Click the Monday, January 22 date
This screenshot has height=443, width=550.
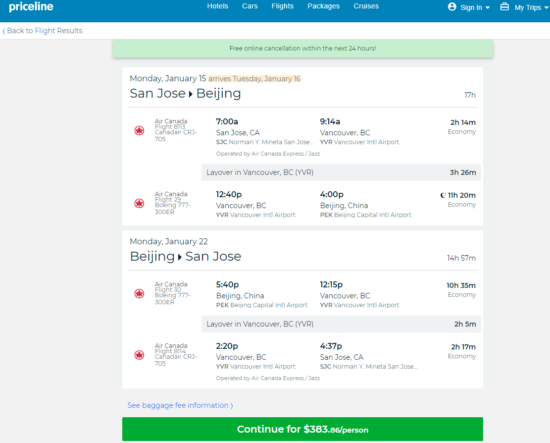click(169, 242)
